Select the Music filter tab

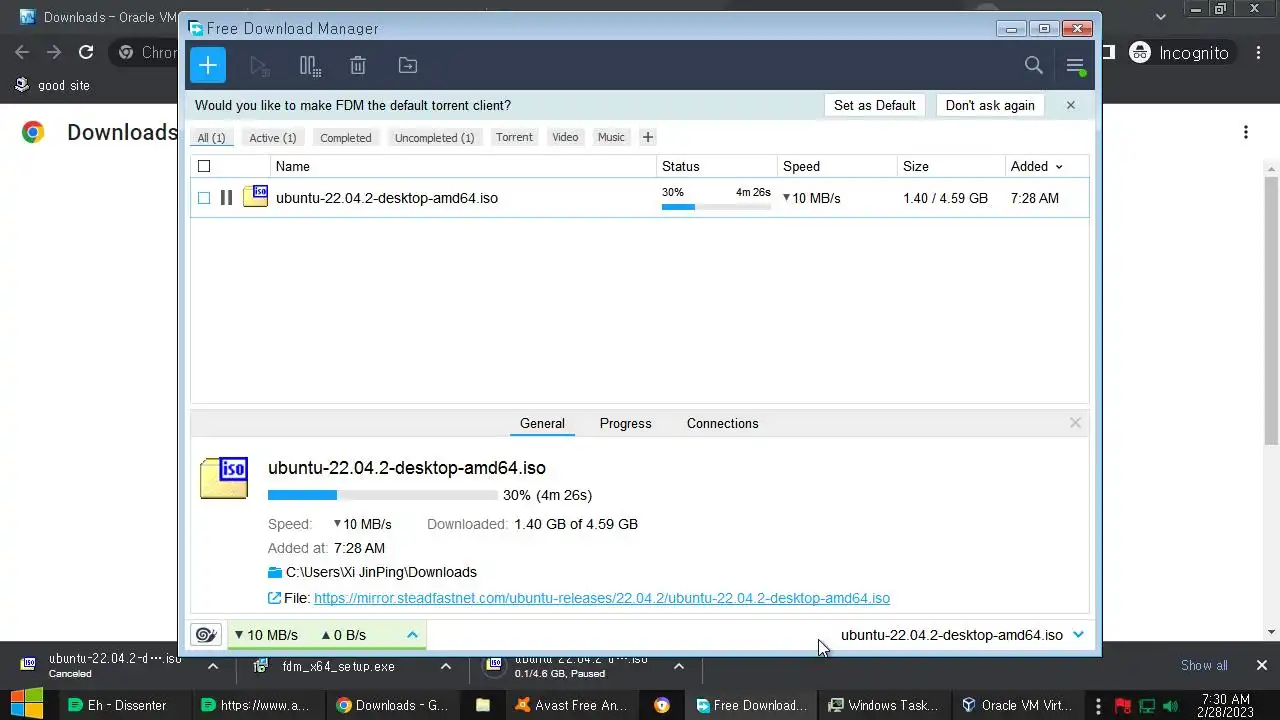point(611,137)
